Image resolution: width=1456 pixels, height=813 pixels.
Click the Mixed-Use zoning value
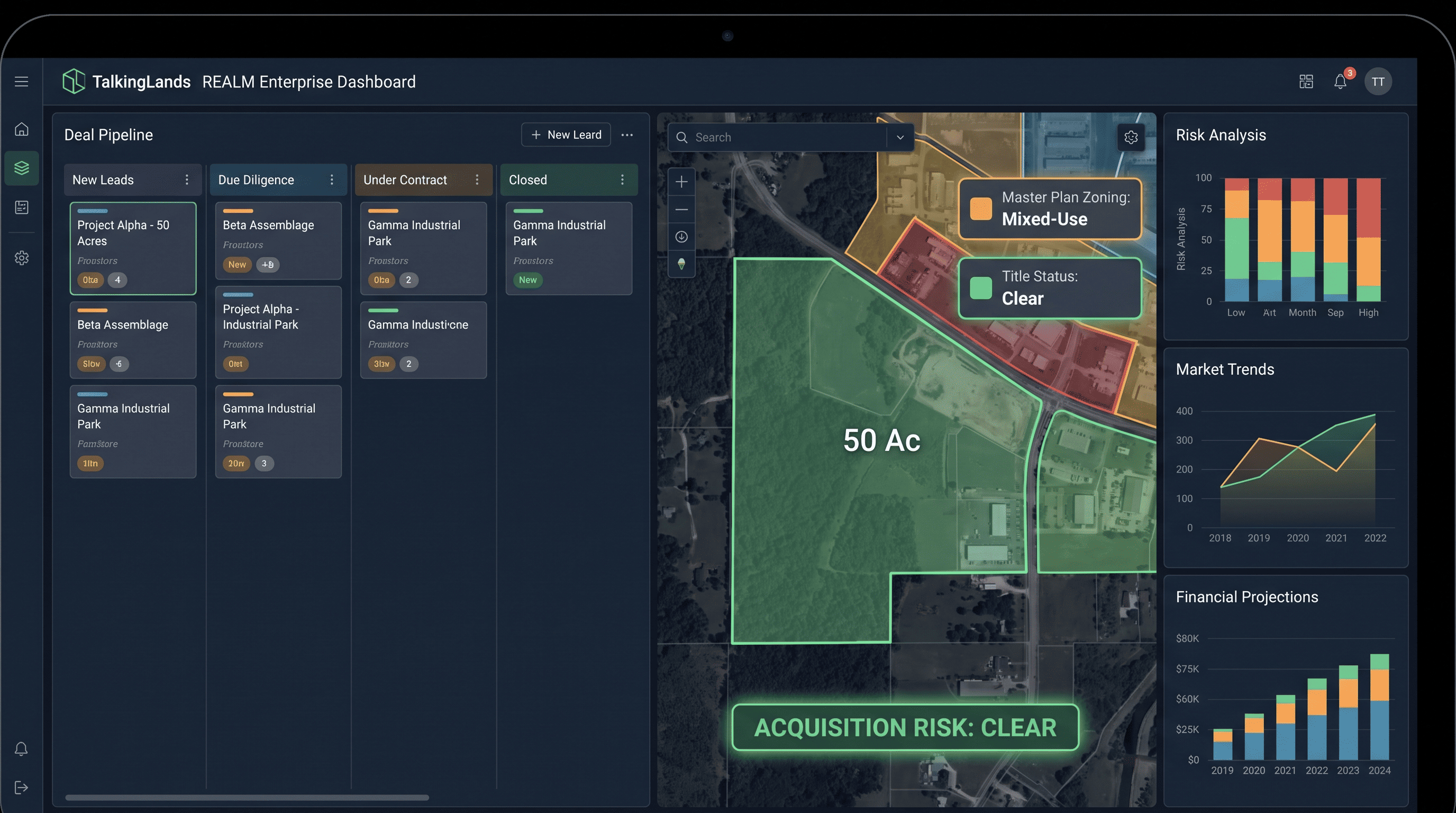click(1044, 219)
